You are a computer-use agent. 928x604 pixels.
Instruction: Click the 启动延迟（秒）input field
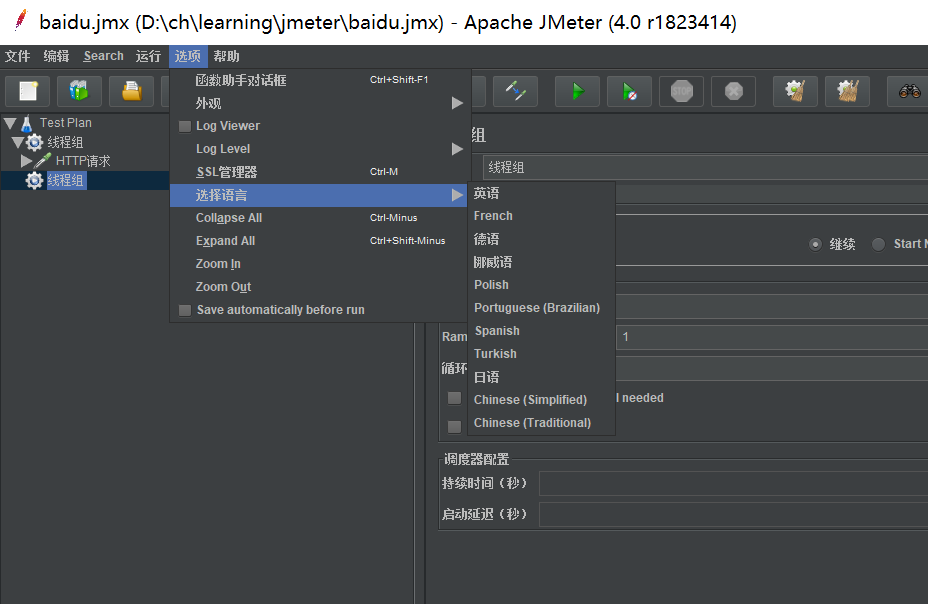pos(733,514)
